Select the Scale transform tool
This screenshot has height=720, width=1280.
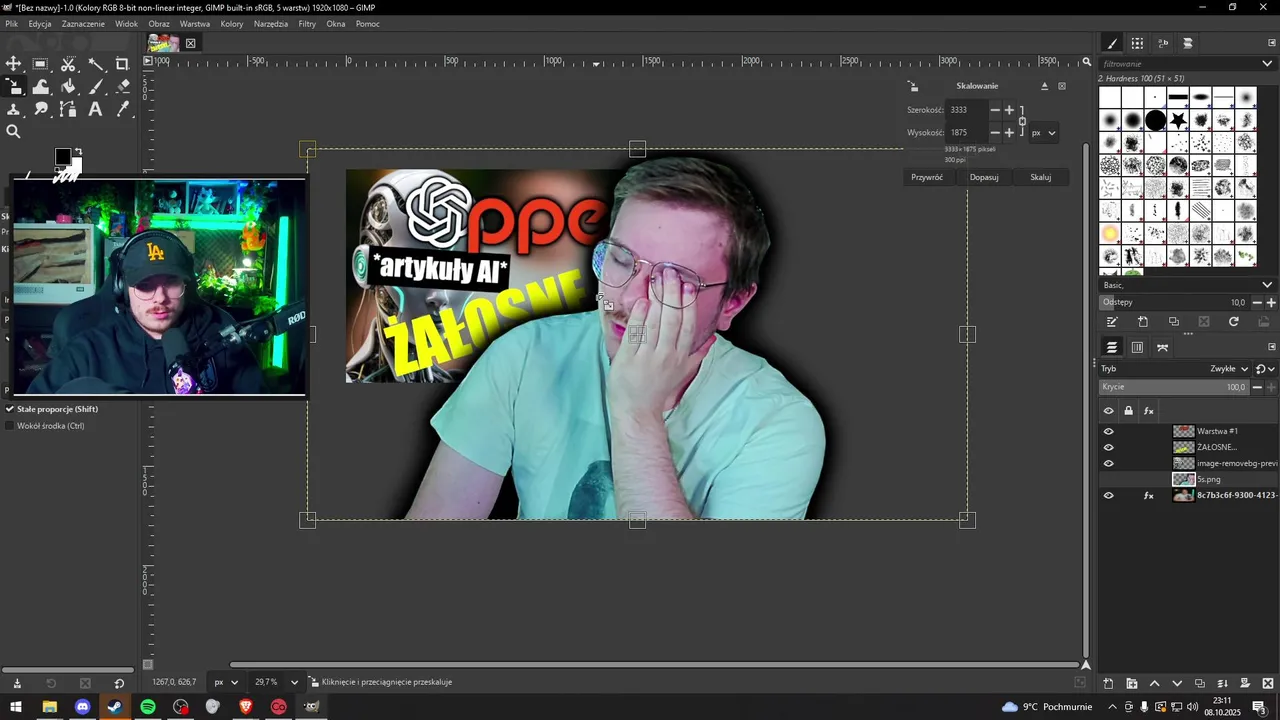14,87
